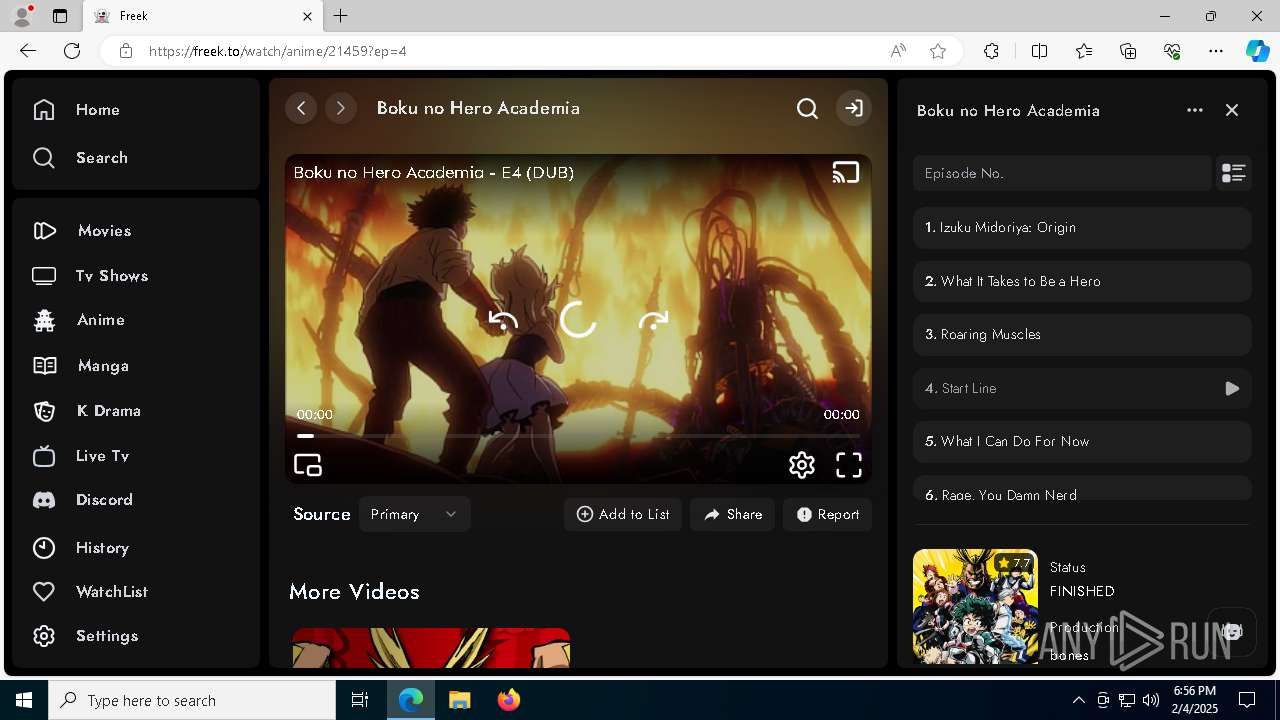Open Manga section

80,366
